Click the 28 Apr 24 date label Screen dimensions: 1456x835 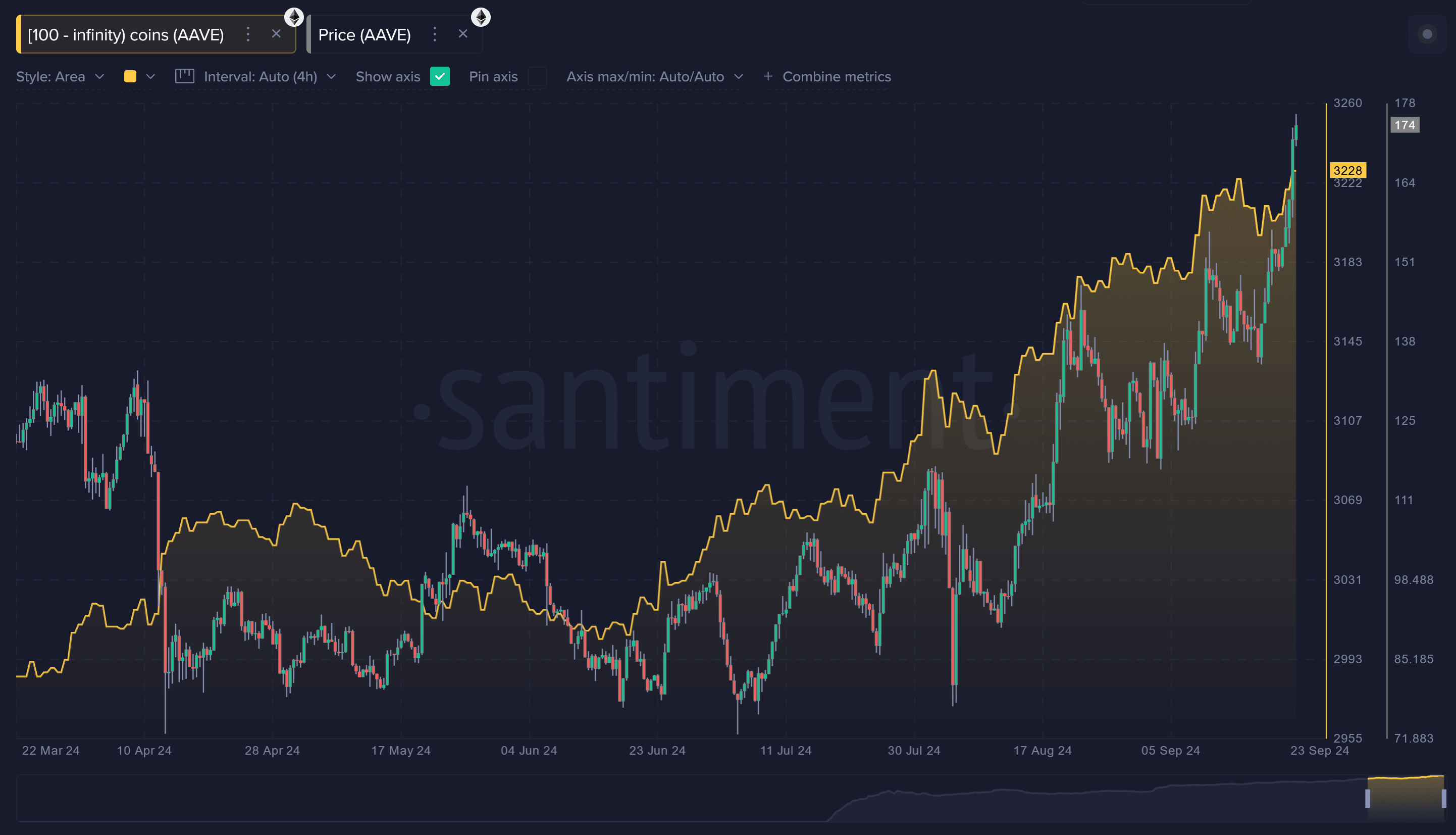pyautogui.click(x=272, y=750)
